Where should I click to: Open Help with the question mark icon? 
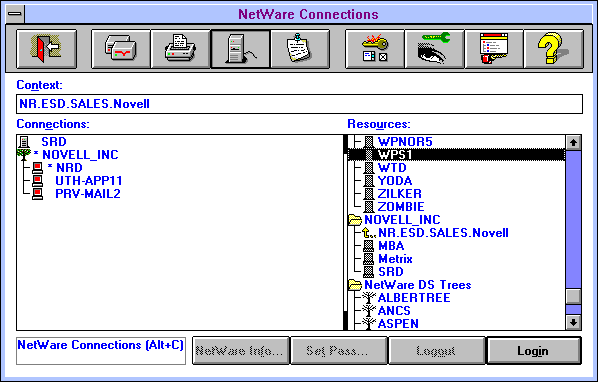[x=554, y=49]
